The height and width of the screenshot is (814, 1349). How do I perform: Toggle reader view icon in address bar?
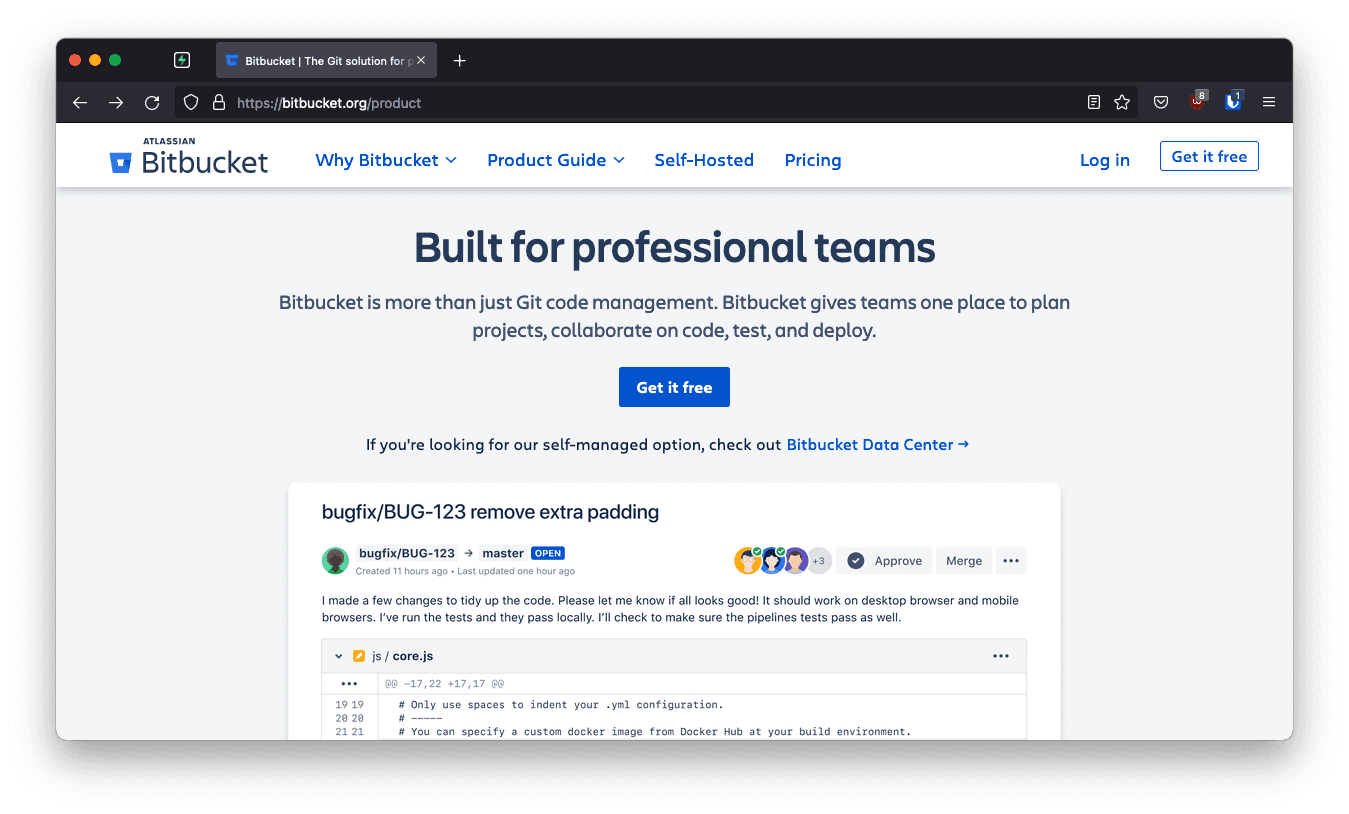click(1094, 102)
